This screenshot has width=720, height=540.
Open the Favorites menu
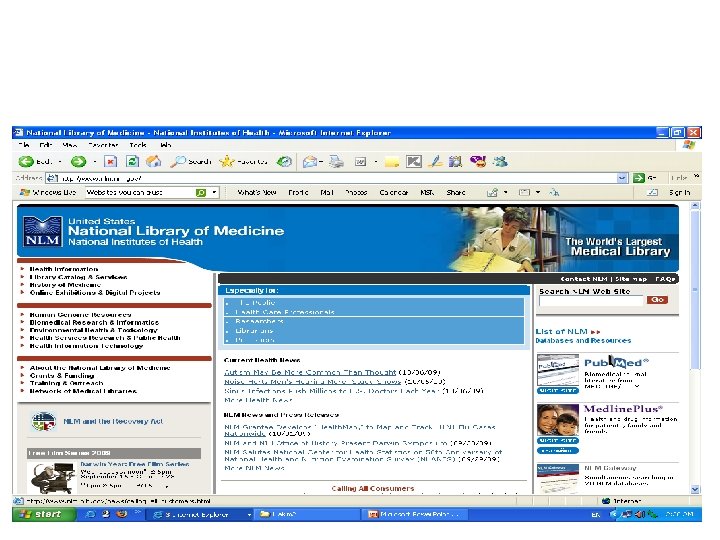click(x=103, y=145)
